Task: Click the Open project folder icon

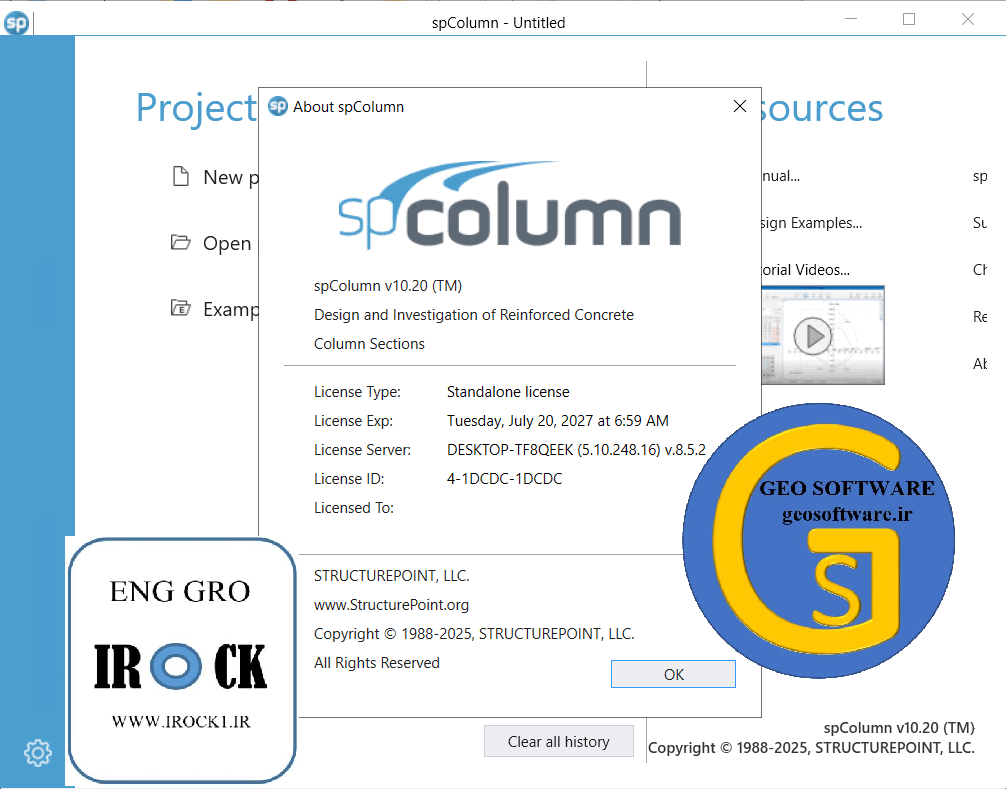Action: [181, 243]
